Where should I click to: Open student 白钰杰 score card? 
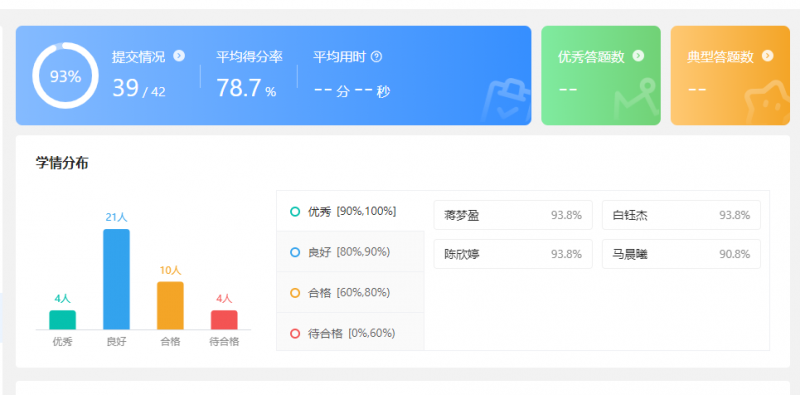681,215
